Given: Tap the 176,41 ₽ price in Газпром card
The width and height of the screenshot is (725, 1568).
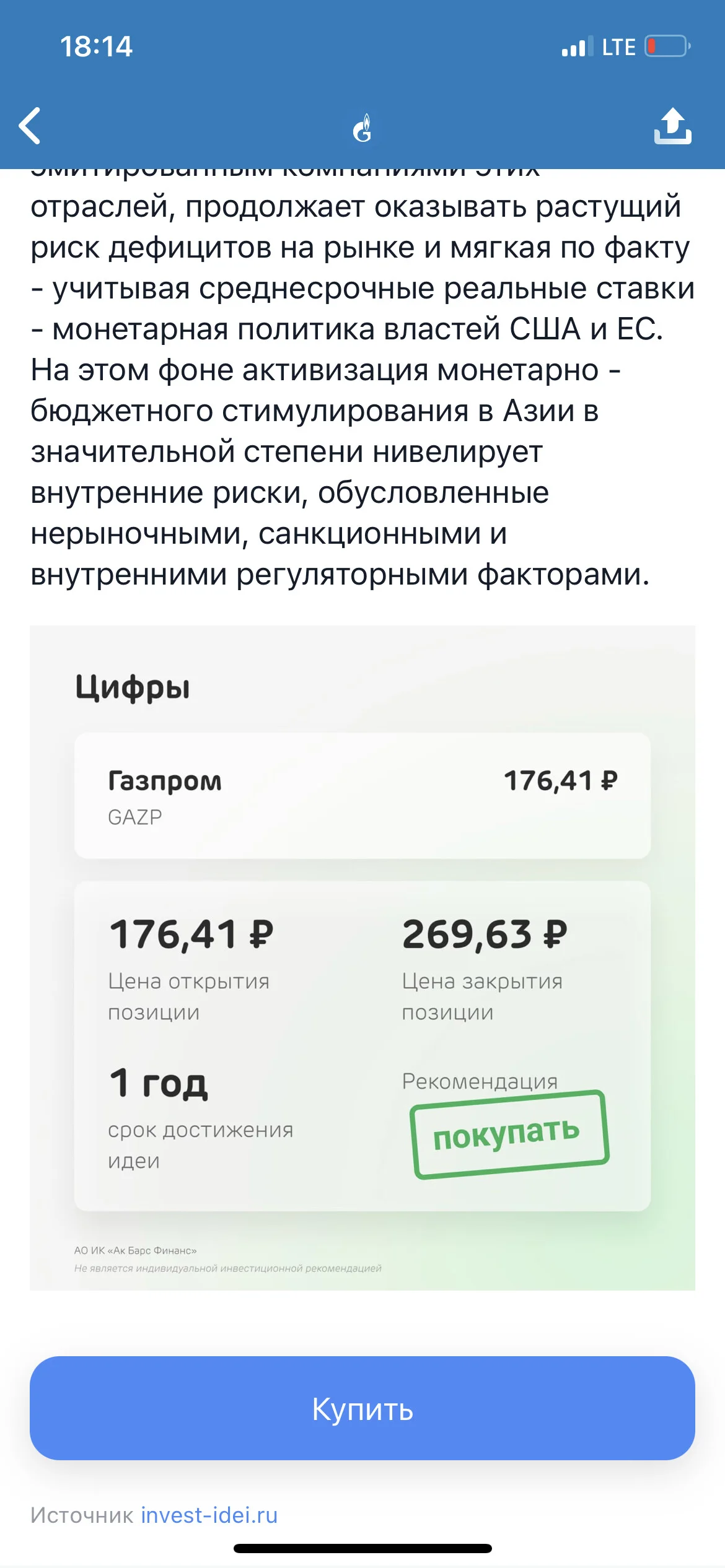Looking at the screenshot, I should click(x=561, y=781).
